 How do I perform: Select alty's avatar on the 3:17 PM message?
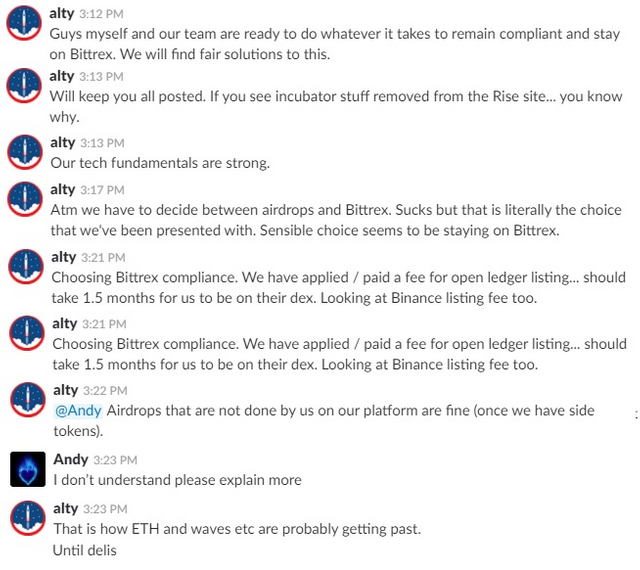click(x=25, y=199)
